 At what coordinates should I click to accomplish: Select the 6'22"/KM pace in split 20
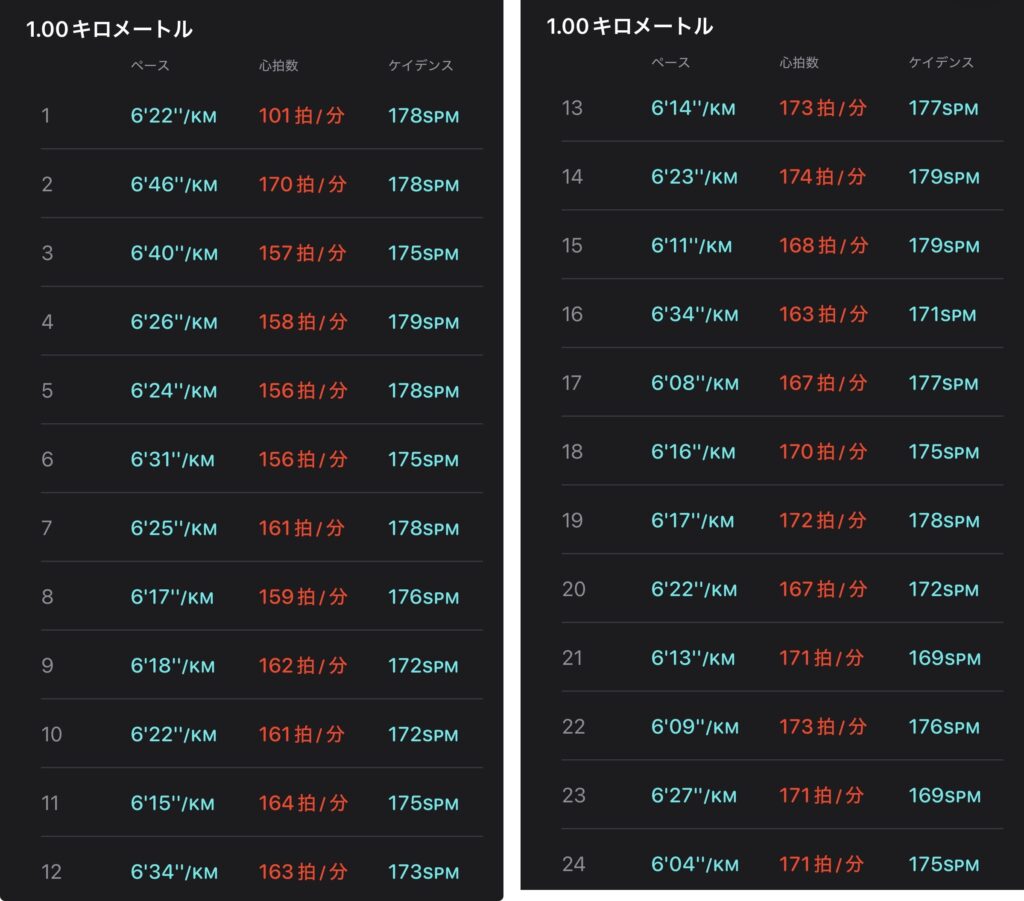694,589
